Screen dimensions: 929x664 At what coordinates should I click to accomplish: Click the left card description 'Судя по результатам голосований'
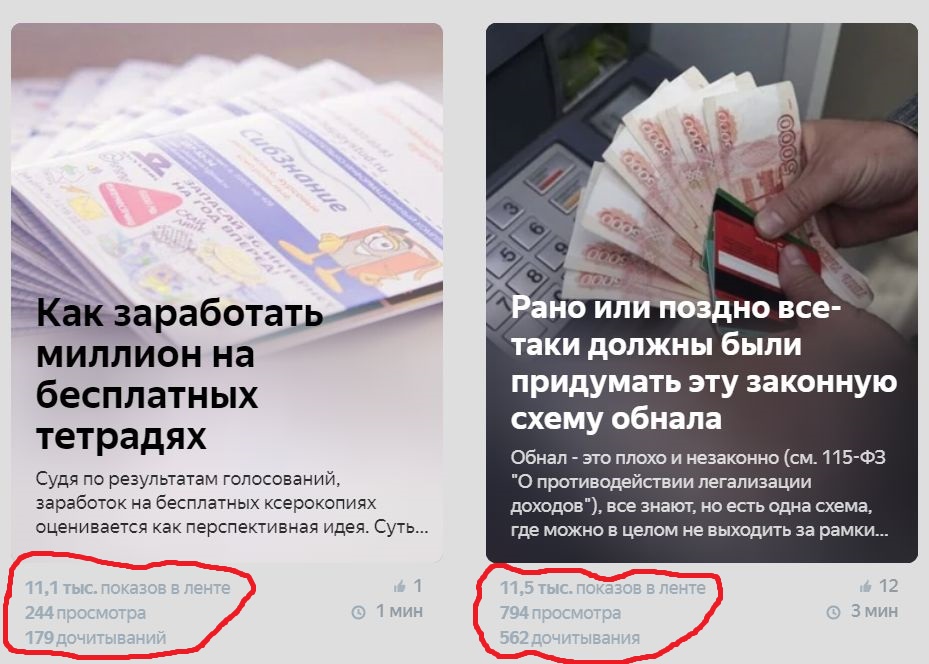tap(232, 502)
